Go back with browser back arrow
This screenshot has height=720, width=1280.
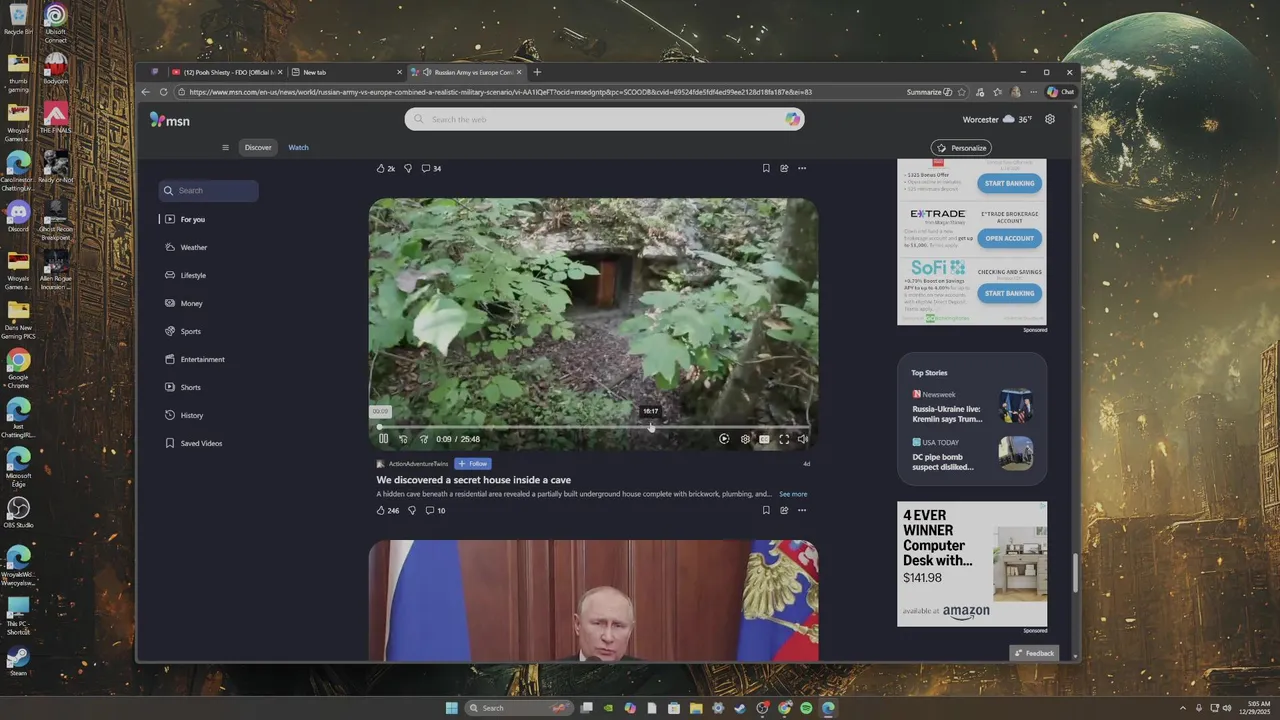pos(146,92)
